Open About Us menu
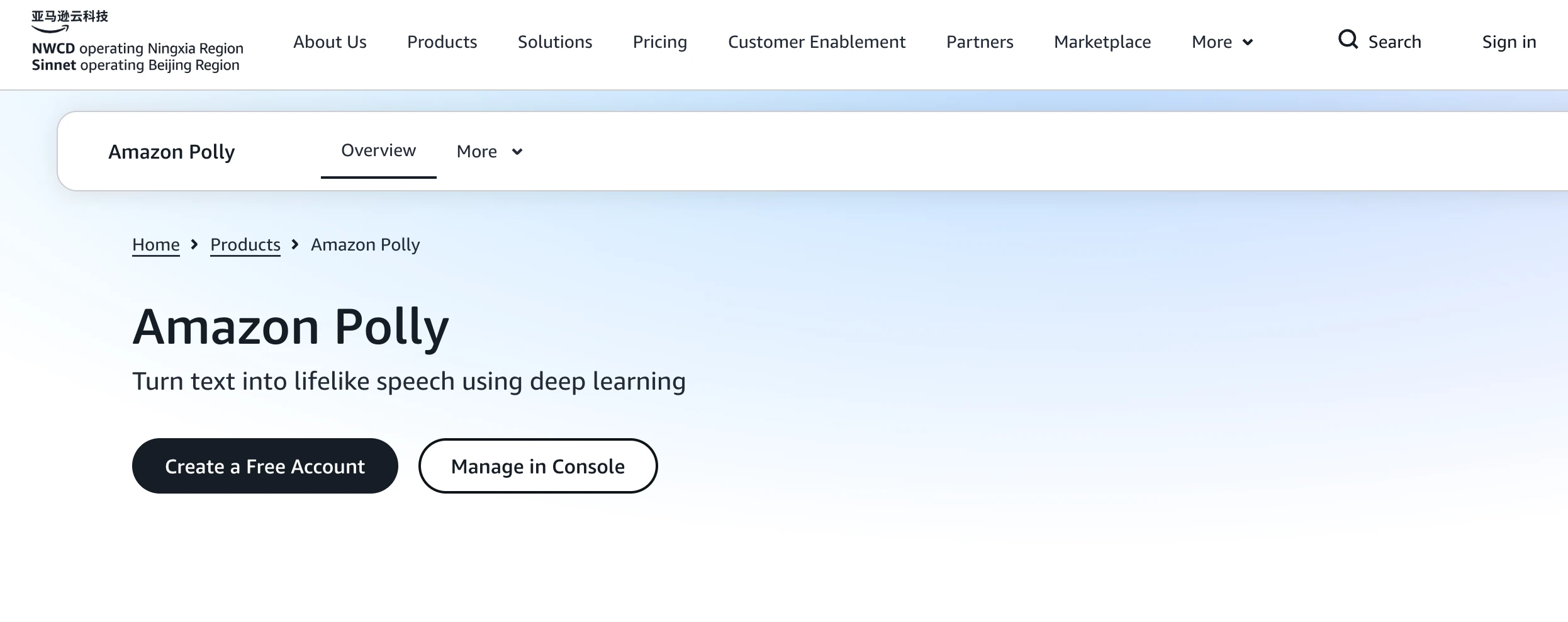Image resolution: width=1568 pixels, height=622 pixels. pyautogui.click(x=330, y=42)
